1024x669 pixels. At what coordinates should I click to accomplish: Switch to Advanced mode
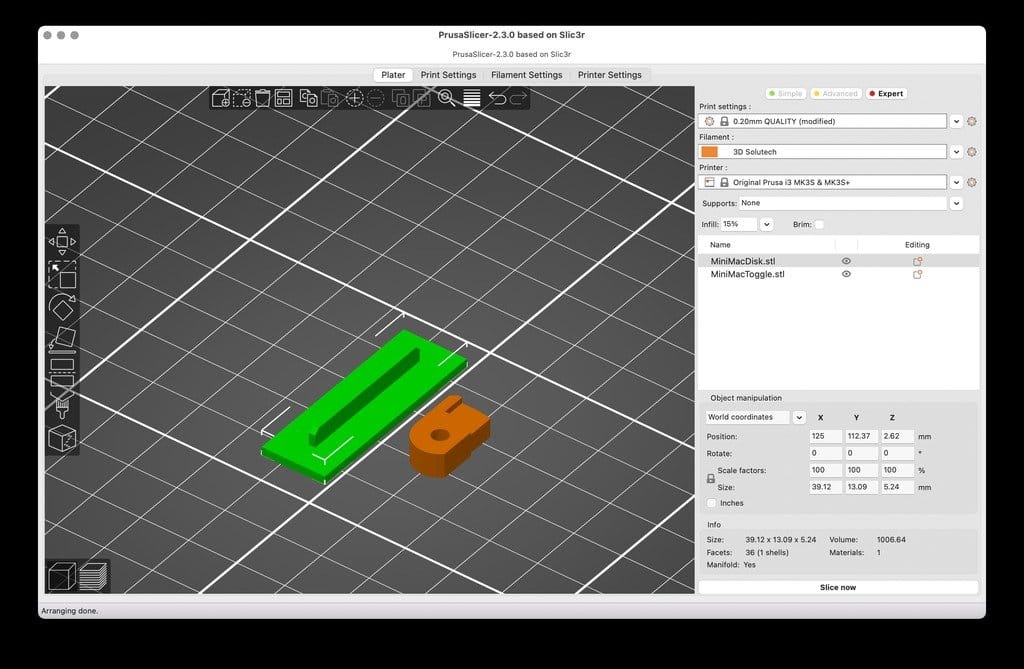click(836, 93)
